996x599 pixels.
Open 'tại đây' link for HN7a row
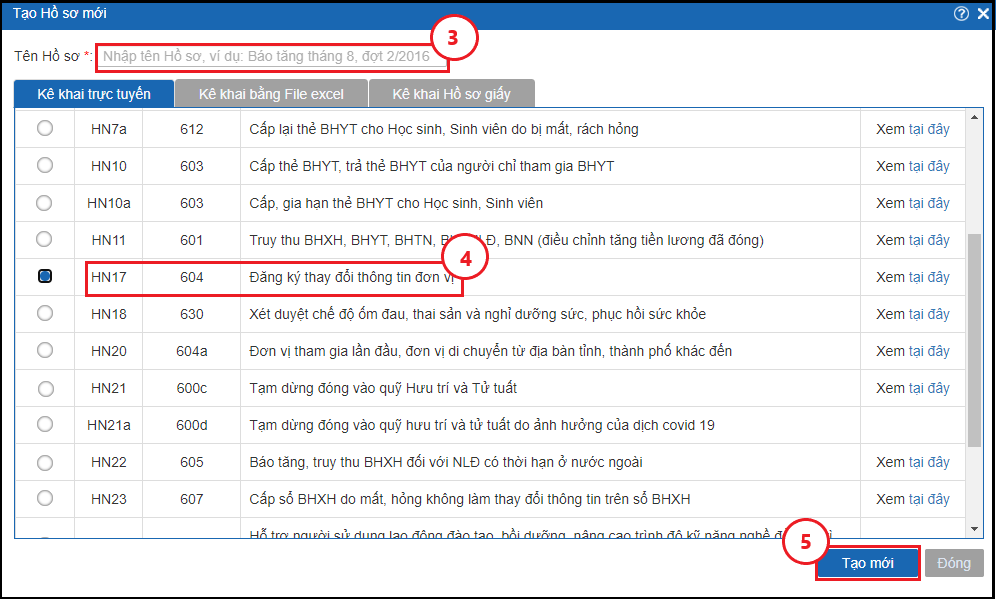click(x=929, y=129)
